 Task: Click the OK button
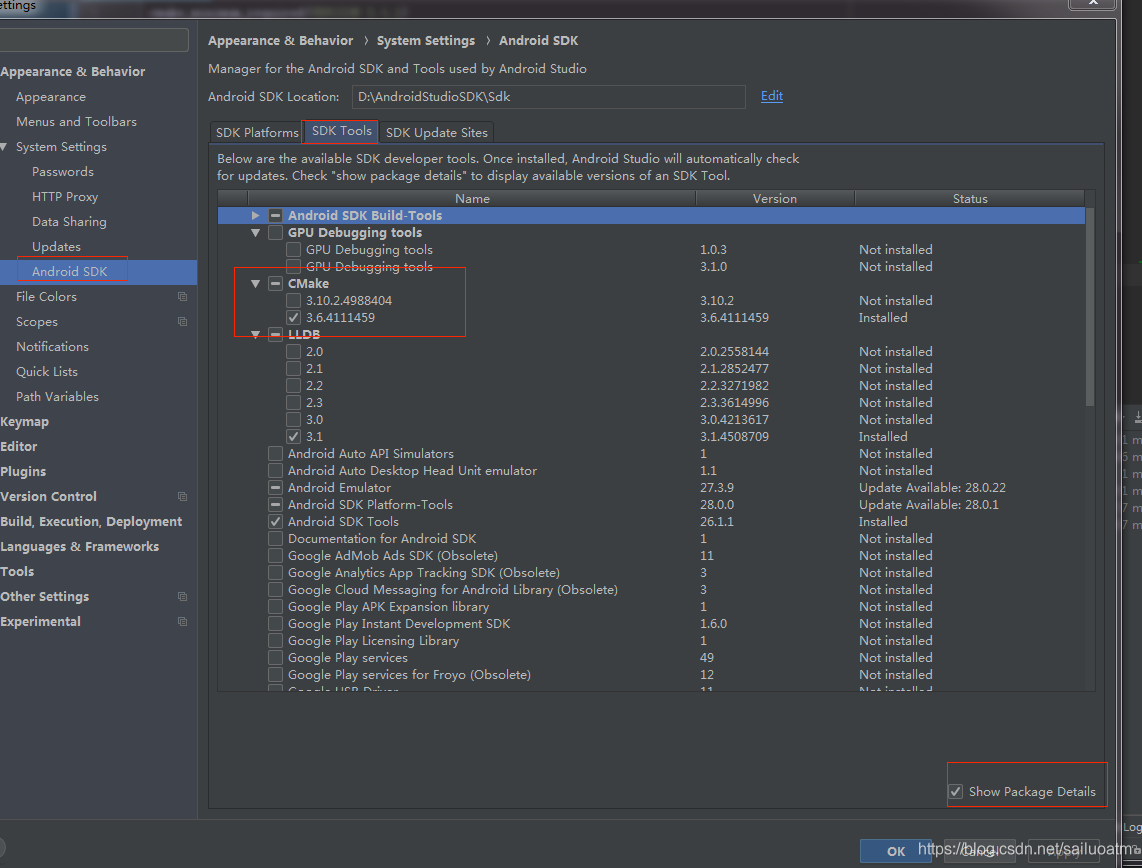896,851
